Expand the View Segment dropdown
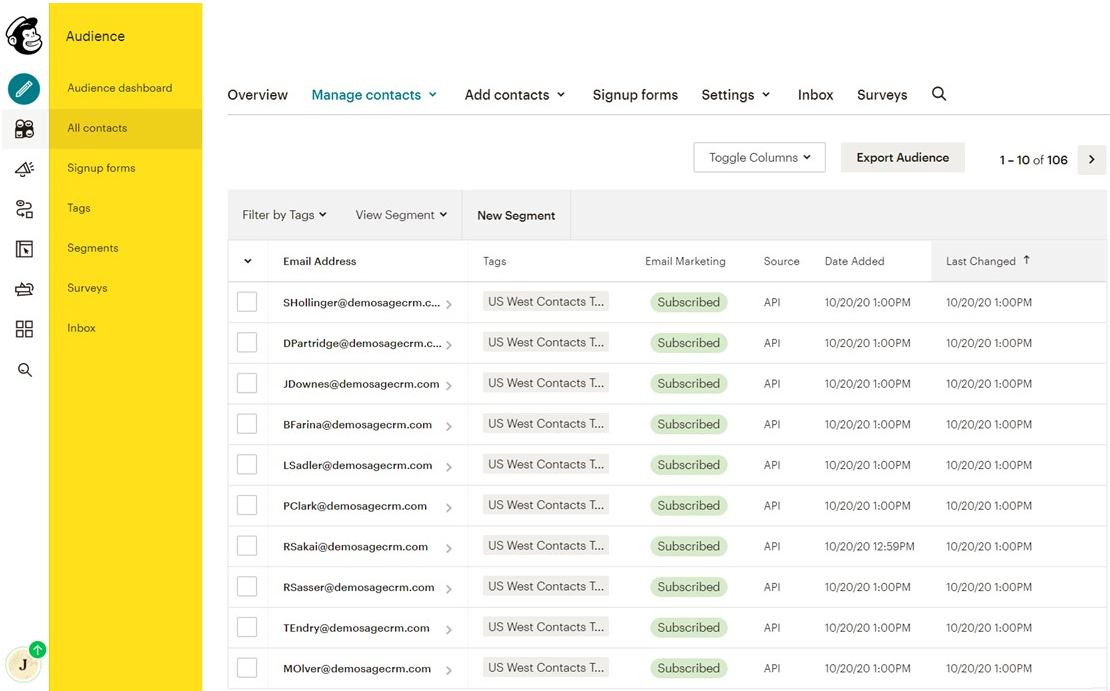The image size is (1110, 691). [401, 215]
